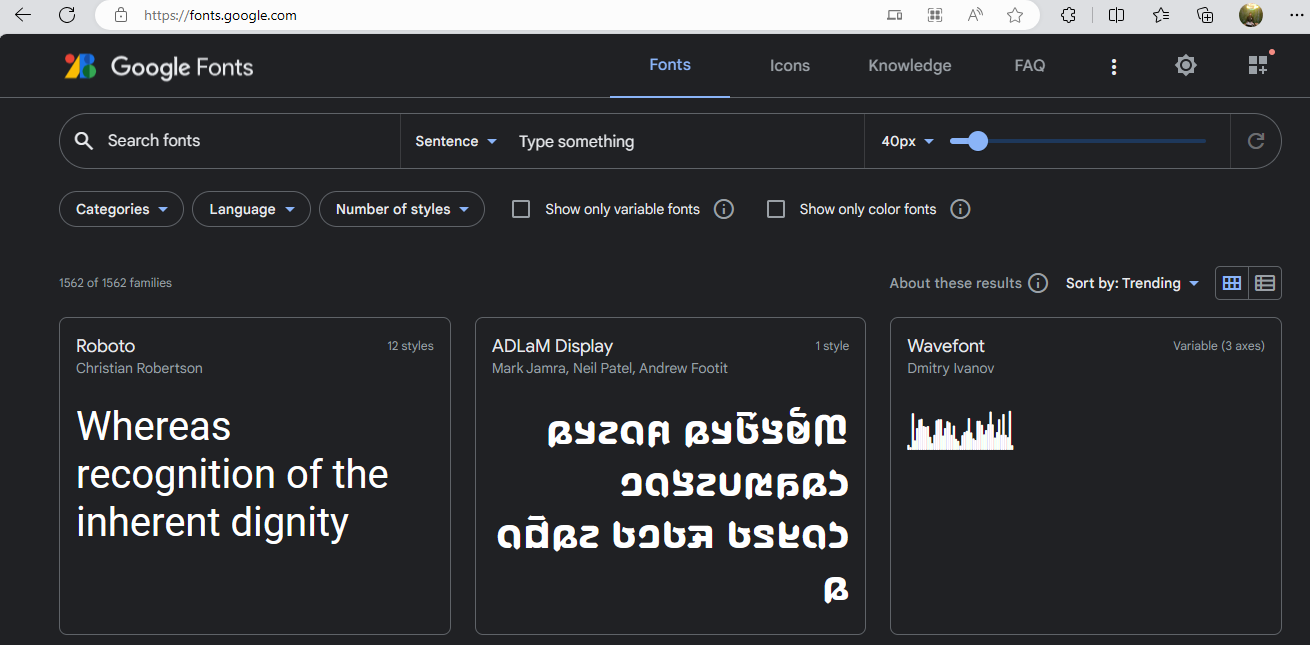
Task: Enable Show only color fonts checkbox
Action: pos(776,209)
